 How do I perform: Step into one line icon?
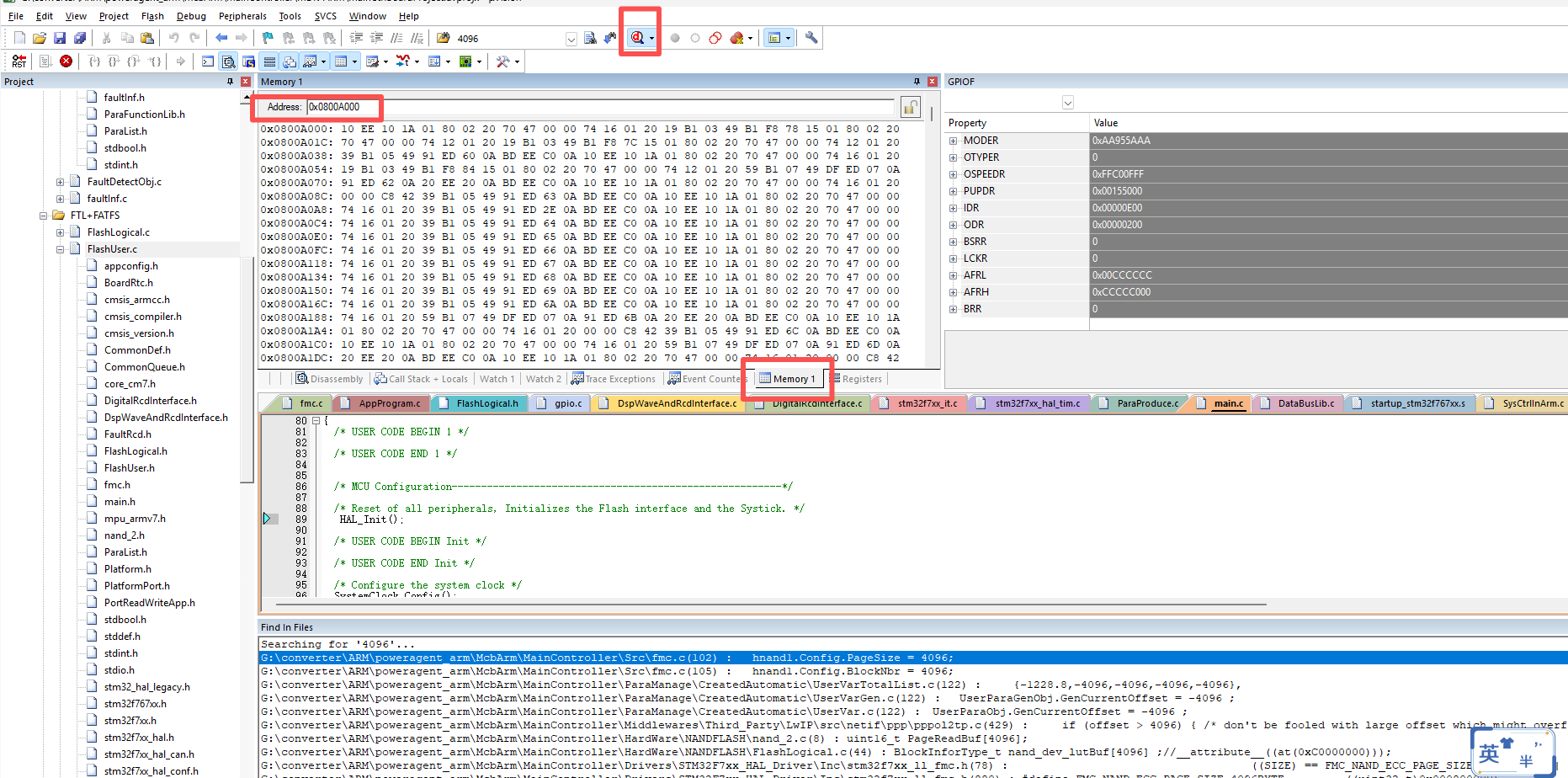click(94, 61)
